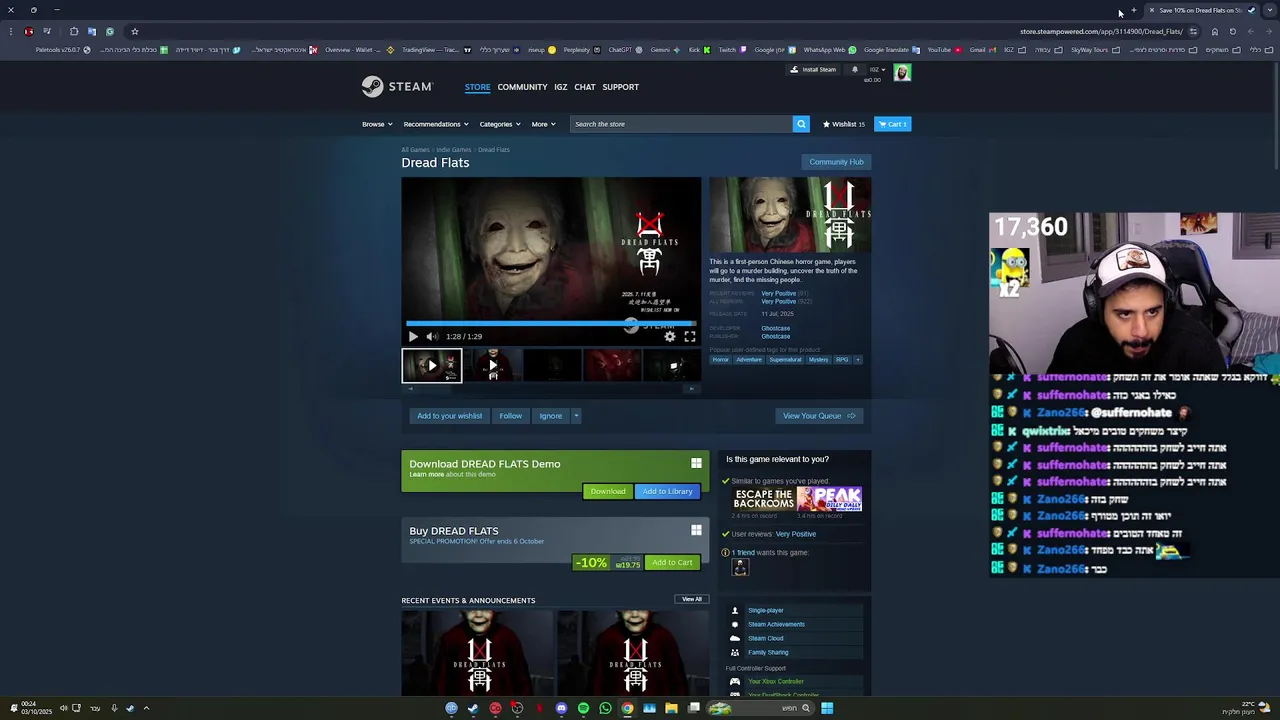The width and height of the screenshot is (1280, 720).
Task: Enter fullscreen mode on the trailer
Action: click(x=690, y=337)
